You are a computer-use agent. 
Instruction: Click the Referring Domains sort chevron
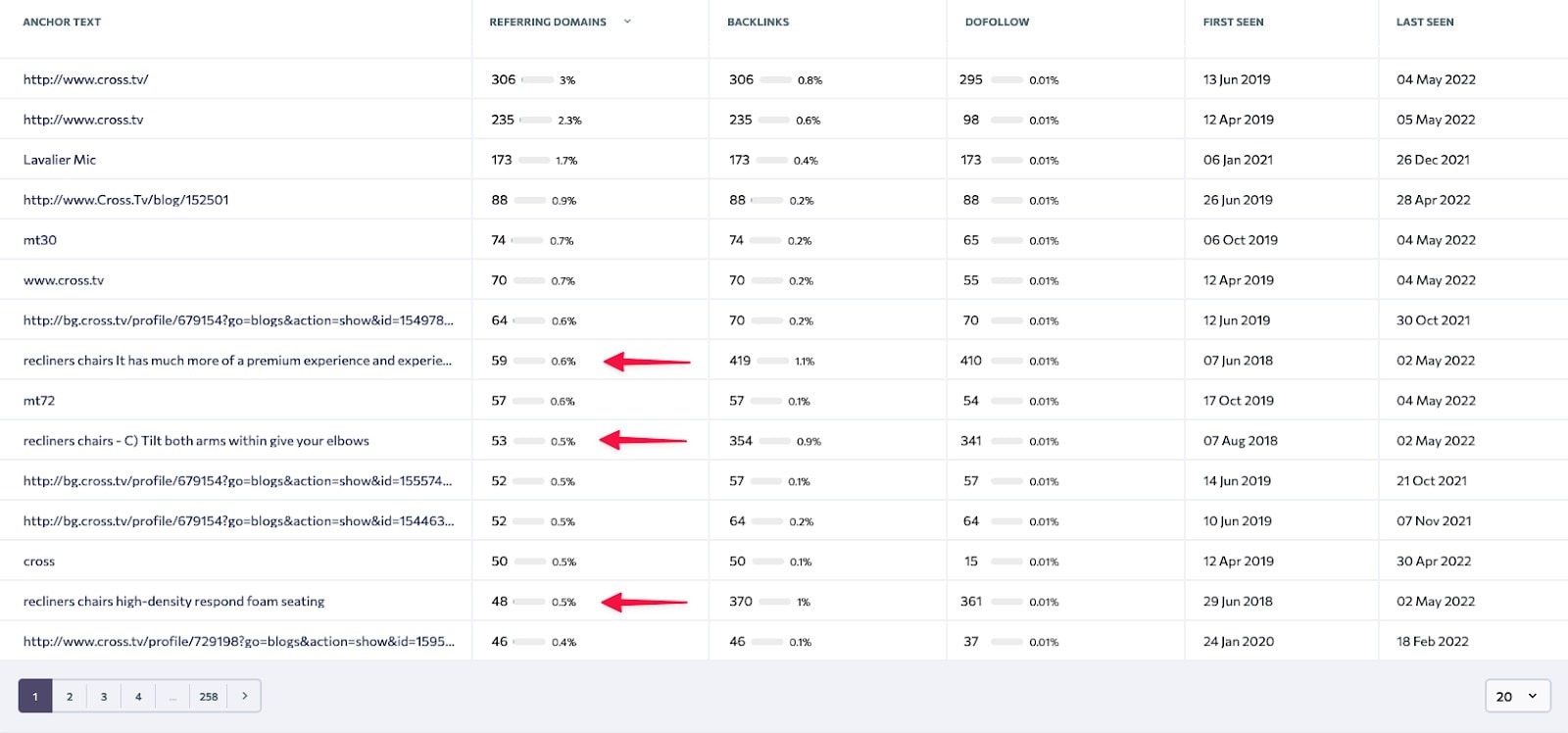tap(627, 22)
